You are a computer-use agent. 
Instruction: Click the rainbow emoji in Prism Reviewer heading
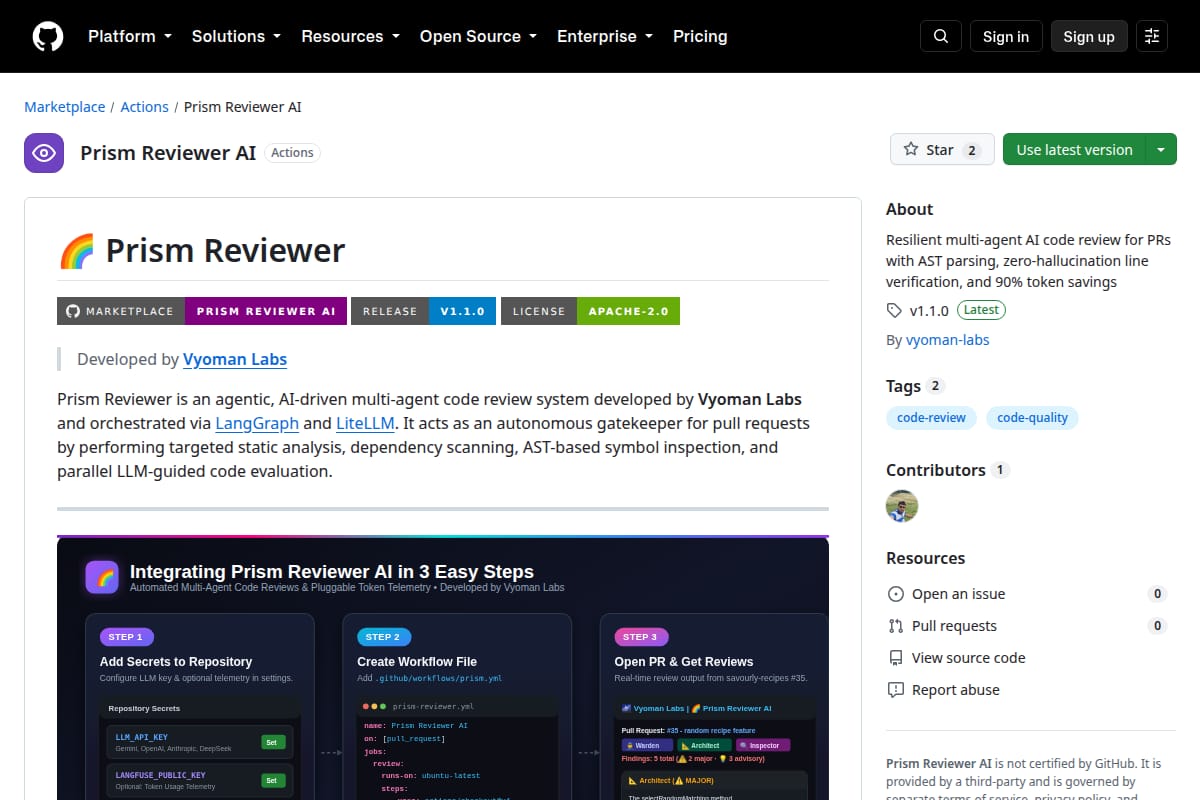point(76,250)
